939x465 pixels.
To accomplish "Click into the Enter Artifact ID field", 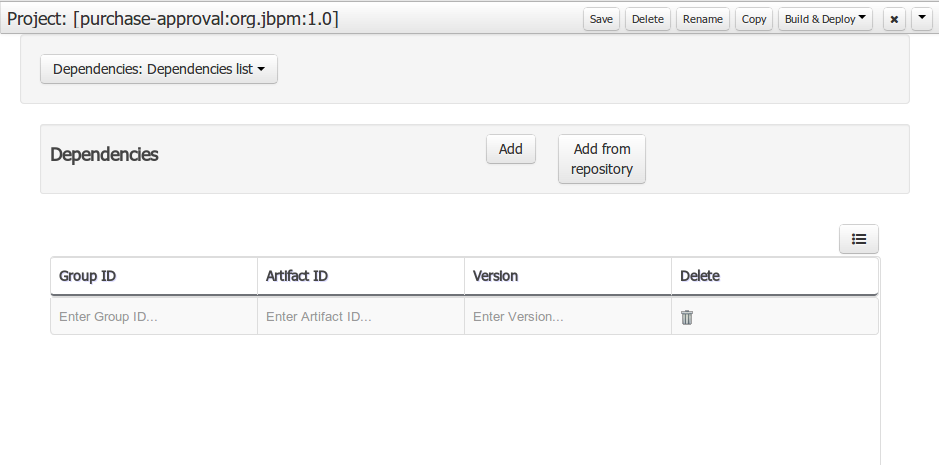I will [360, 316].
